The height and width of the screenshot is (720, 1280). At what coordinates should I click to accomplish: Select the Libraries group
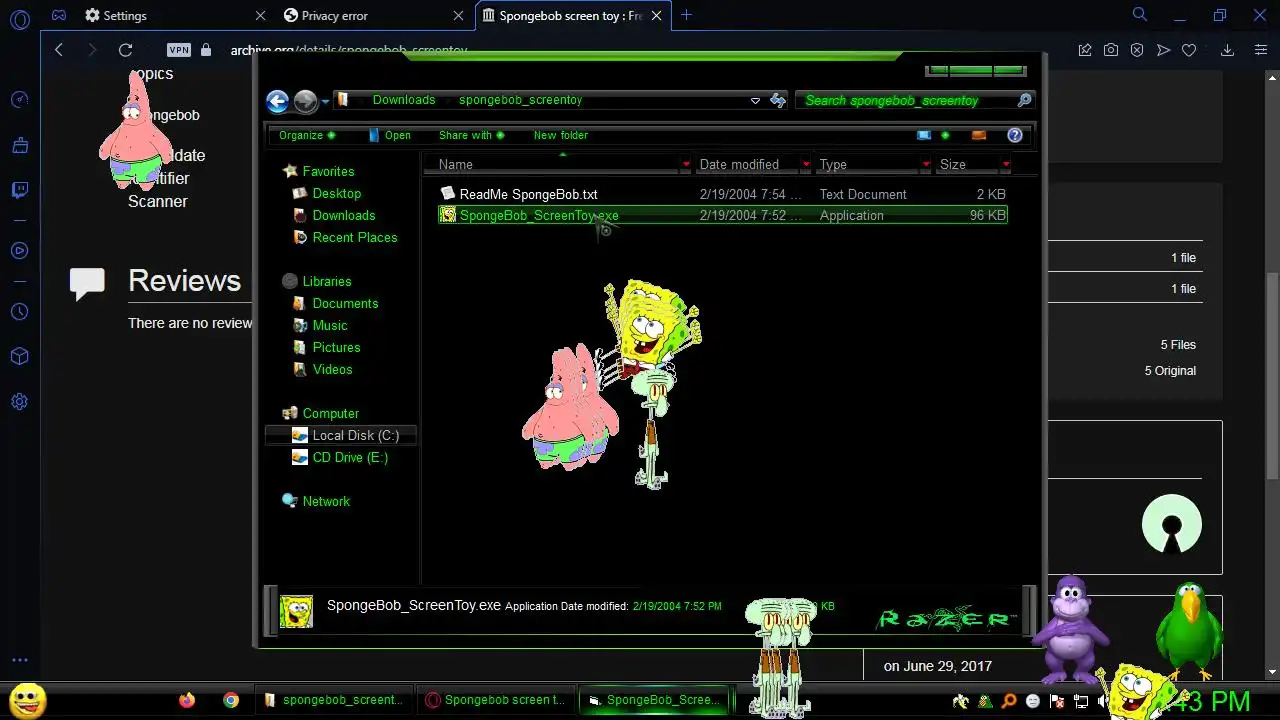326,281
